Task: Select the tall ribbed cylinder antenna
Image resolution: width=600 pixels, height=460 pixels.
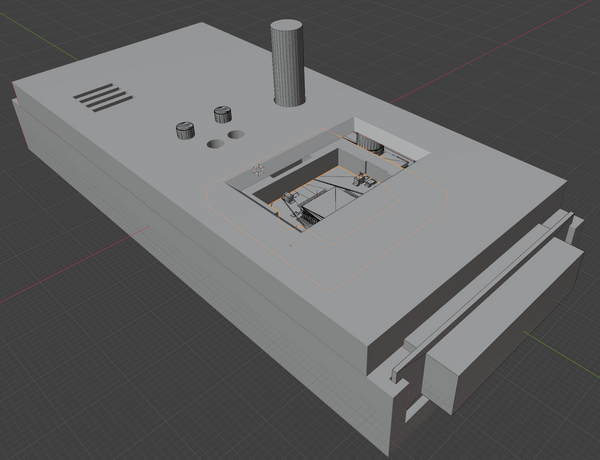Action: point(288,63)
